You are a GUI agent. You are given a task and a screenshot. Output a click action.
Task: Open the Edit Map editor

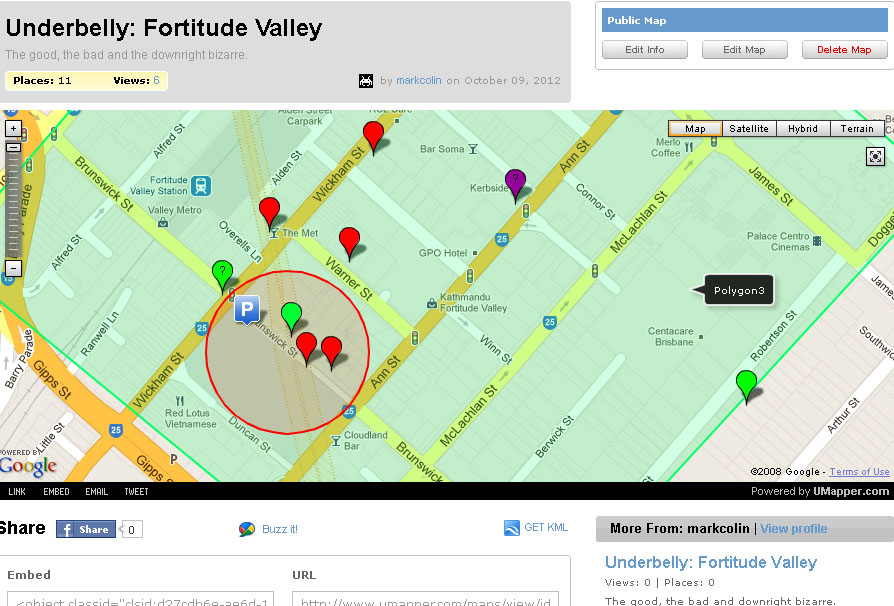744,50
